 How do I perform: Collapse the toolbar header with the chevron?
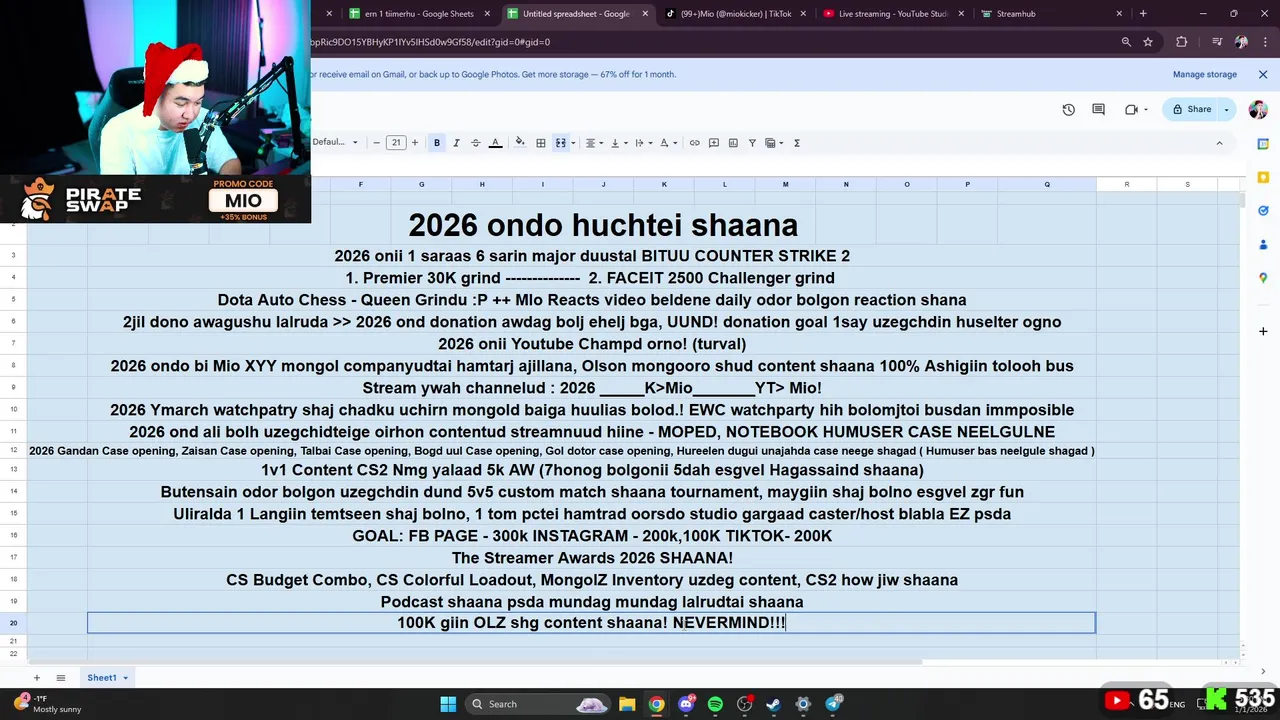[1219, 143]
